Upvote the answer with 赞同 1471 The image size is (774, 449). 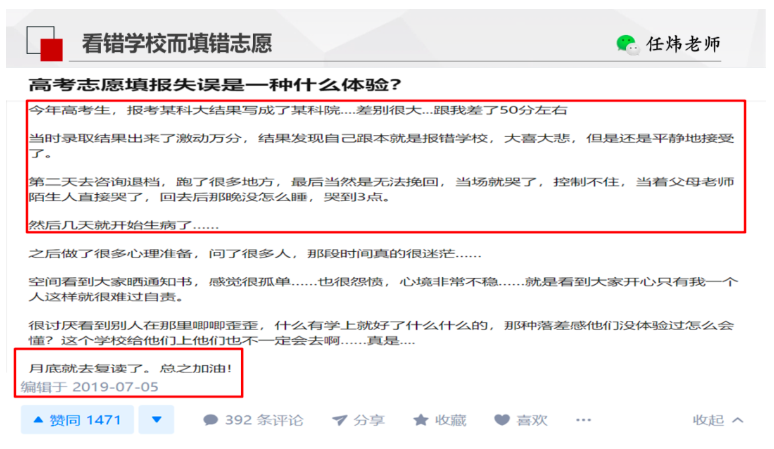77,420
